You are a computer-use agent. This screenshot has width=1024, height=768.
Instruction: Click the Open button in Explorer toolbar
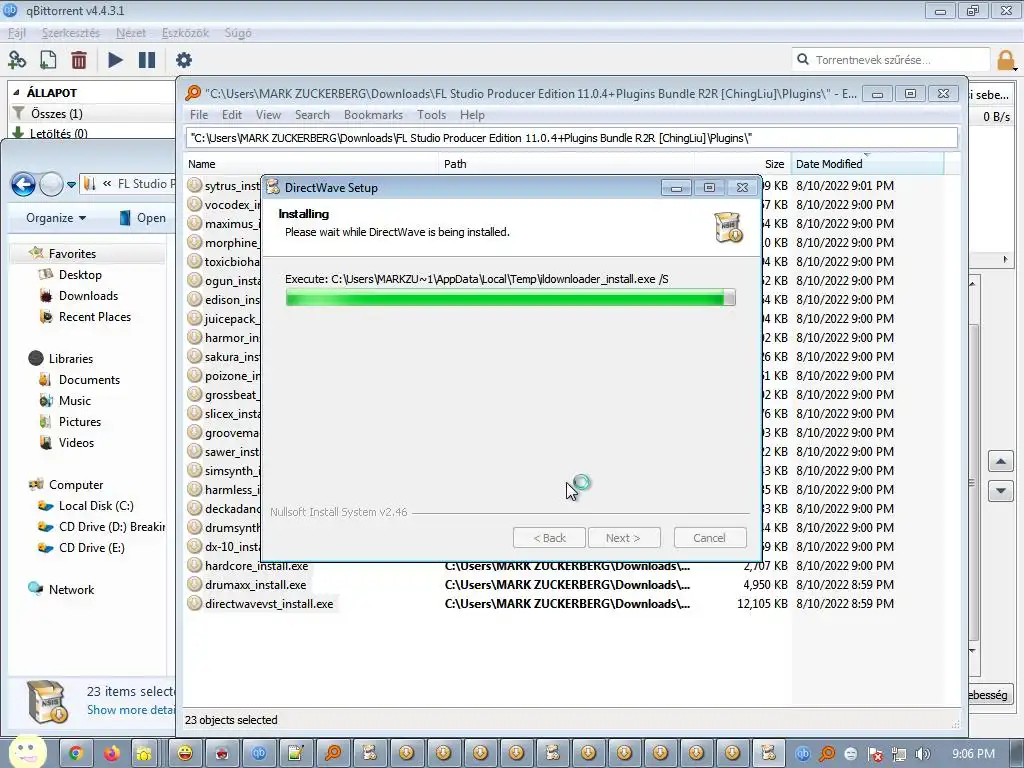(x=142, y=218)
